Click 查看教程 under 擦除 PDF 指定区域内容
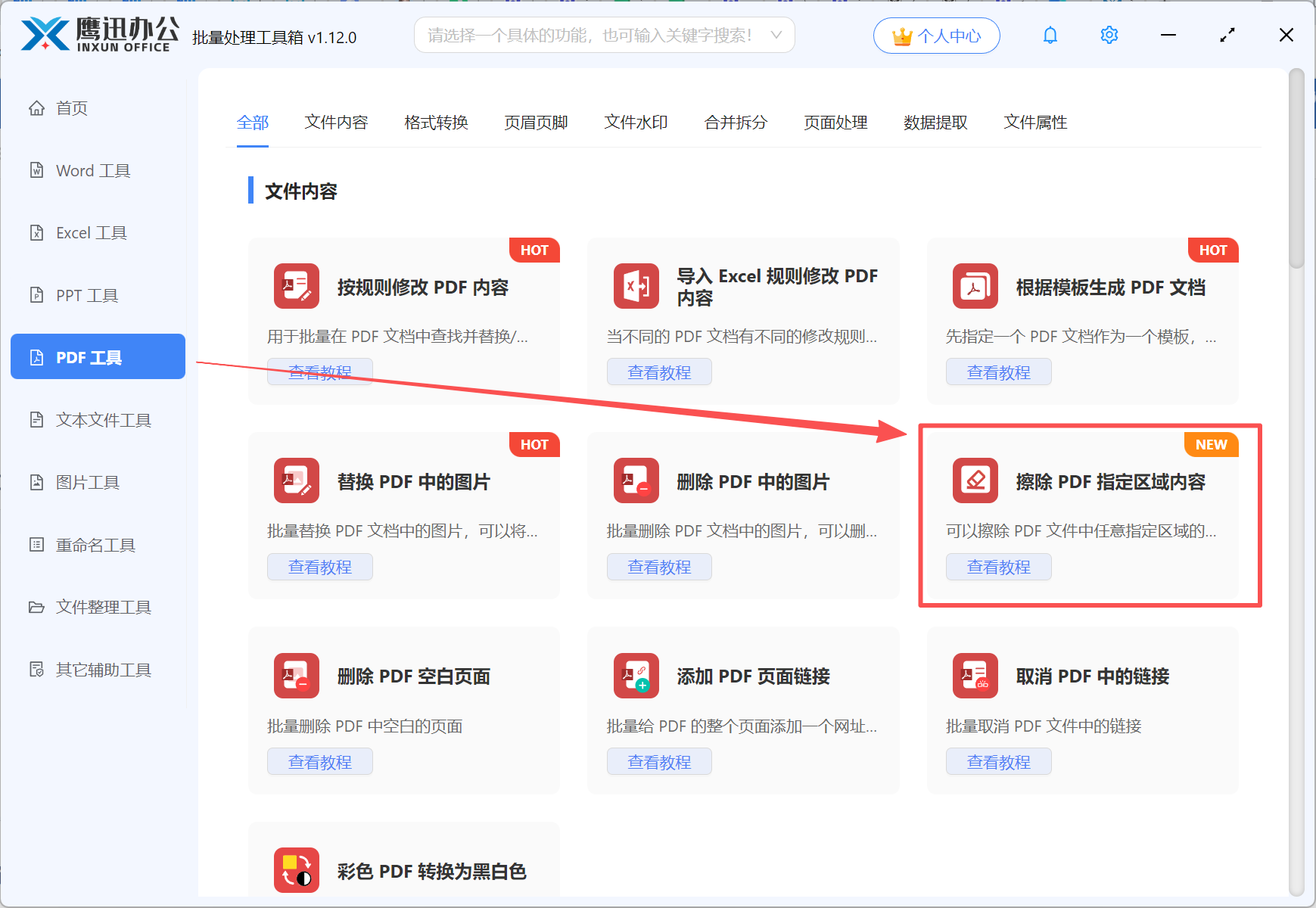The image size is (1316, 908). (x=999, y=567)
